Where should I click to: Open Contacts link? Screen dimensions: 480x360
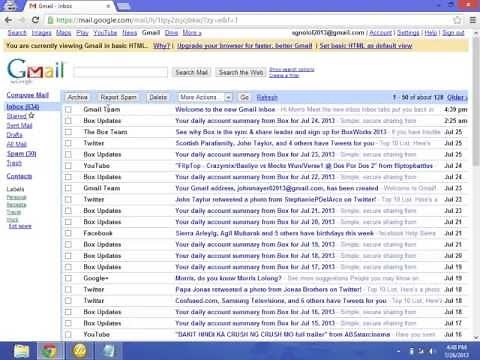[19, 176]
